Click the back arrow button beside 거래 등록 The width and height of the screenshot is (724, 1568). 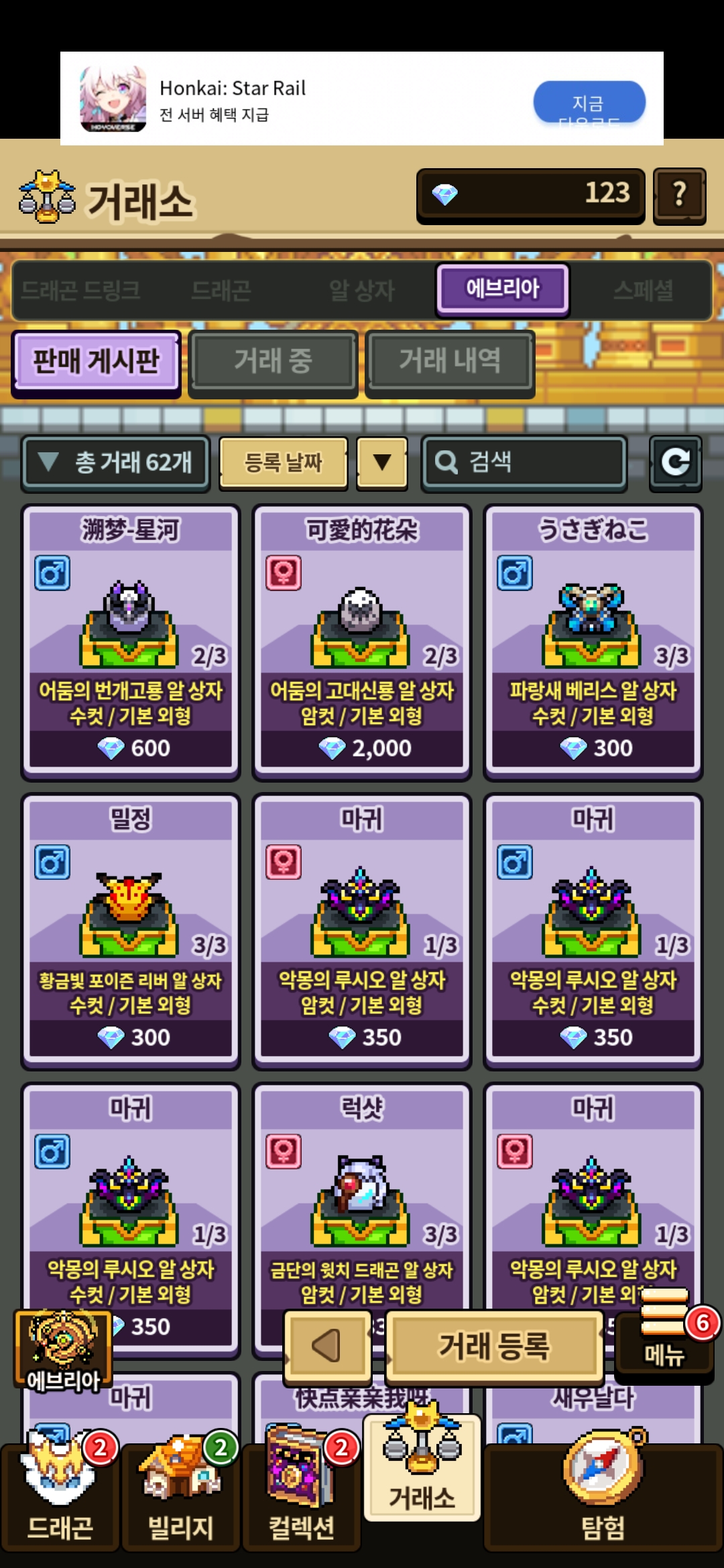pyautogui.click(x=328, y=1346)
